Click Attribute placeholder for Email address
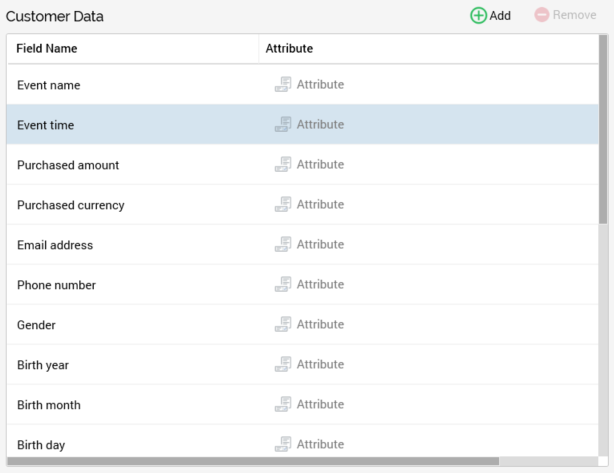Screen dimensions: 614x473 tap(320, 245)
